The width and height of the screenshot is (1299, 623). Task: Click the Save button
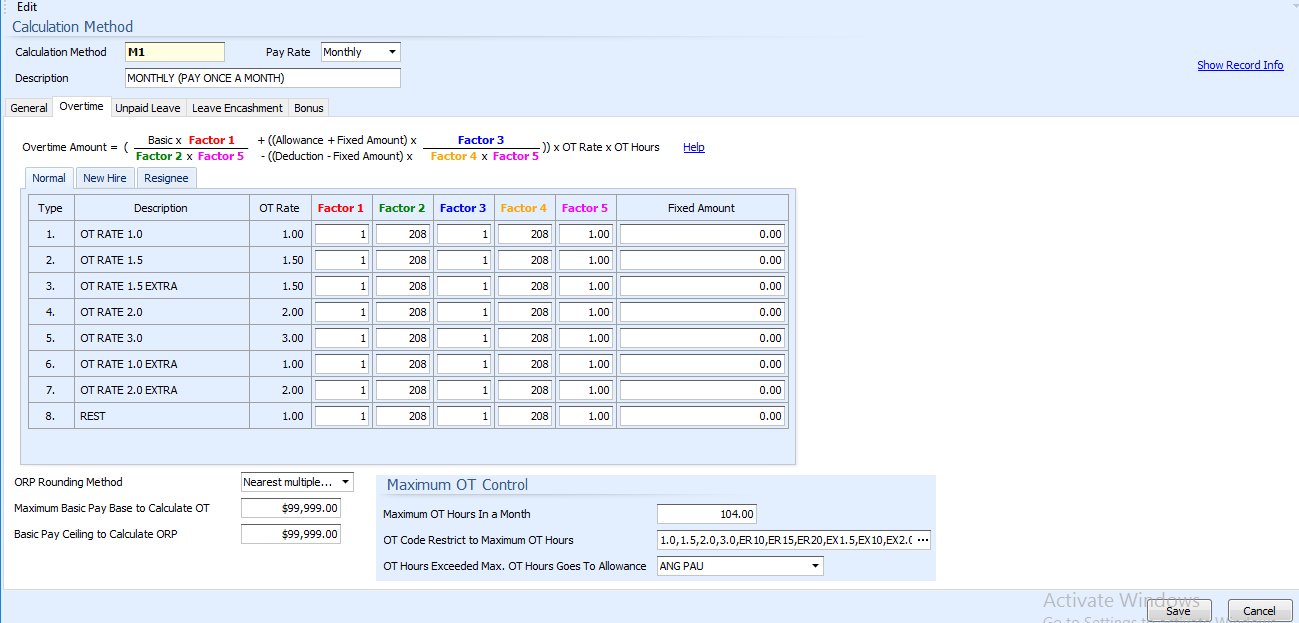pos(1178,610)
